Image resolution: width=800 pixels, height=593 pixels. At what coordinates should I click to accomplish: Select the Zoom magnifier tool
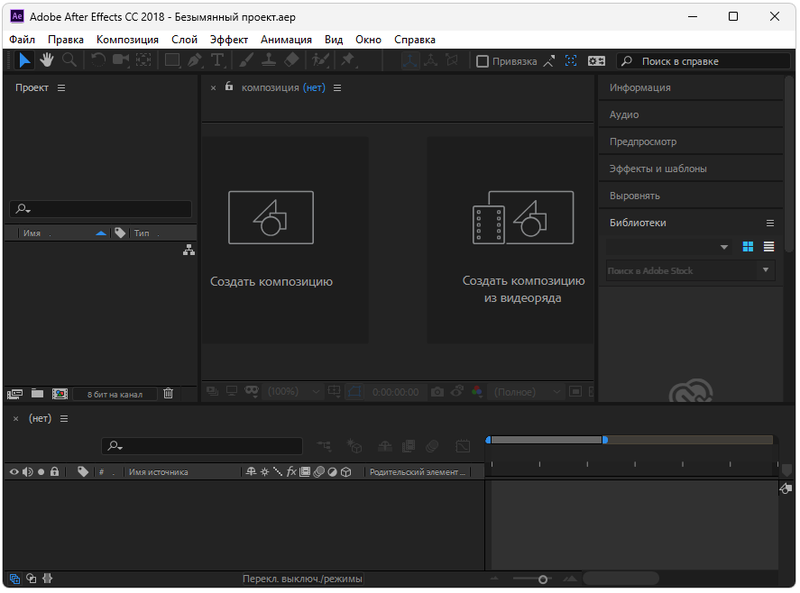click(x=69, y=60)
